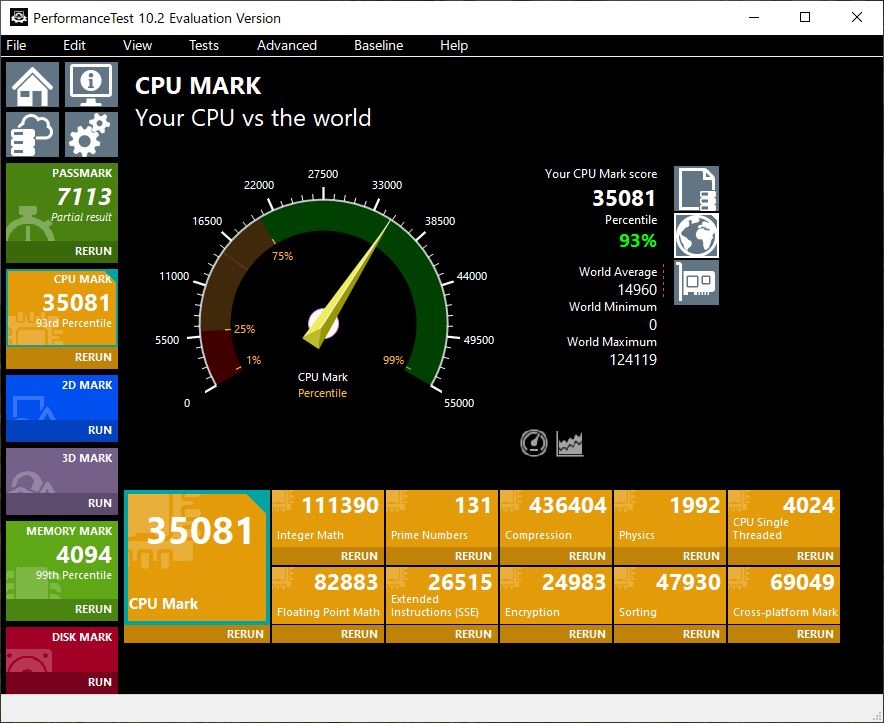Rerun under the large CPU Mark tile
The height and width of the screenshot is (723, 884).
[245, 634]
